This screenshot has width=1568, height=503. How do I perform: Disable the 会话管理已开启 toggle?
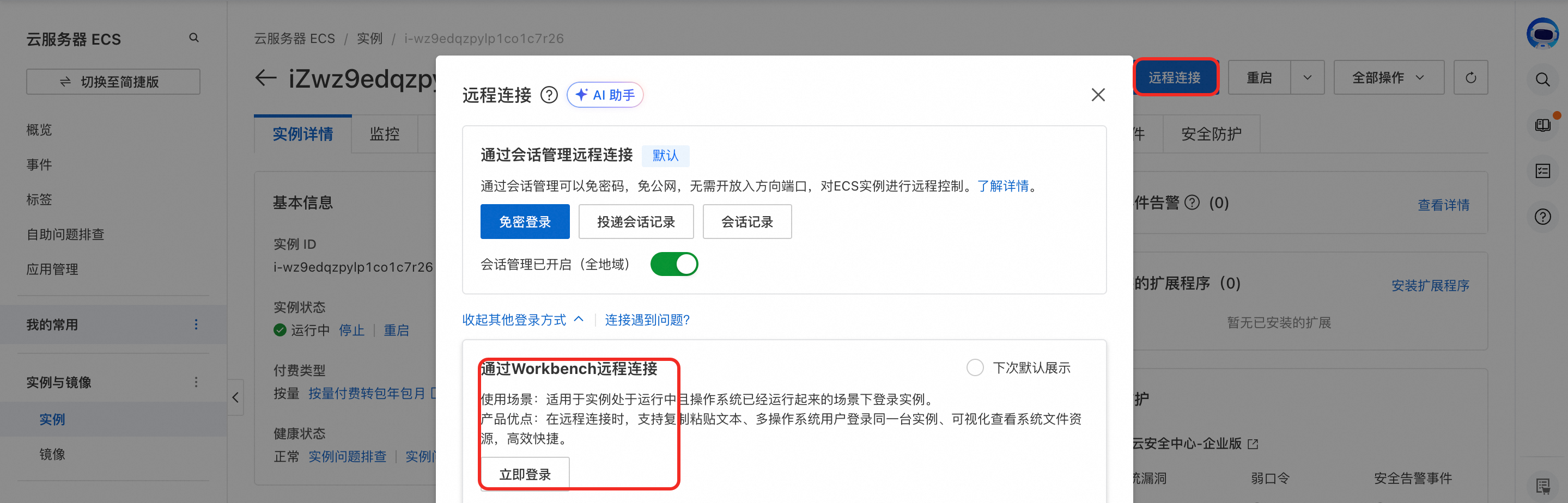point(674,264)
